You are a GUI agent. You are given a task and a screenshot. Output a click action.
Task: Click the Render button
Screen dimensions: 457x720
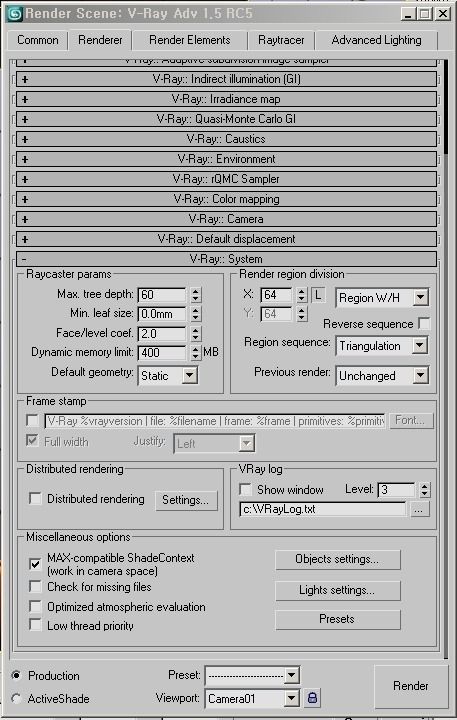(411, 686)
